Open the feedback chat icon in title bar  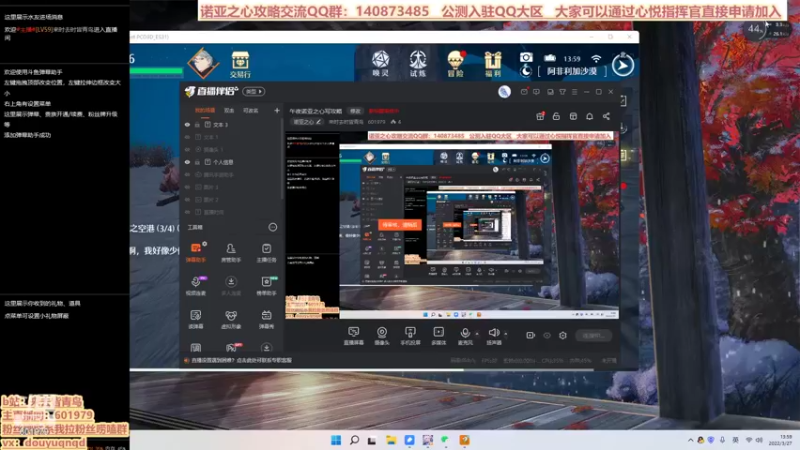click(x=536, y=92)
